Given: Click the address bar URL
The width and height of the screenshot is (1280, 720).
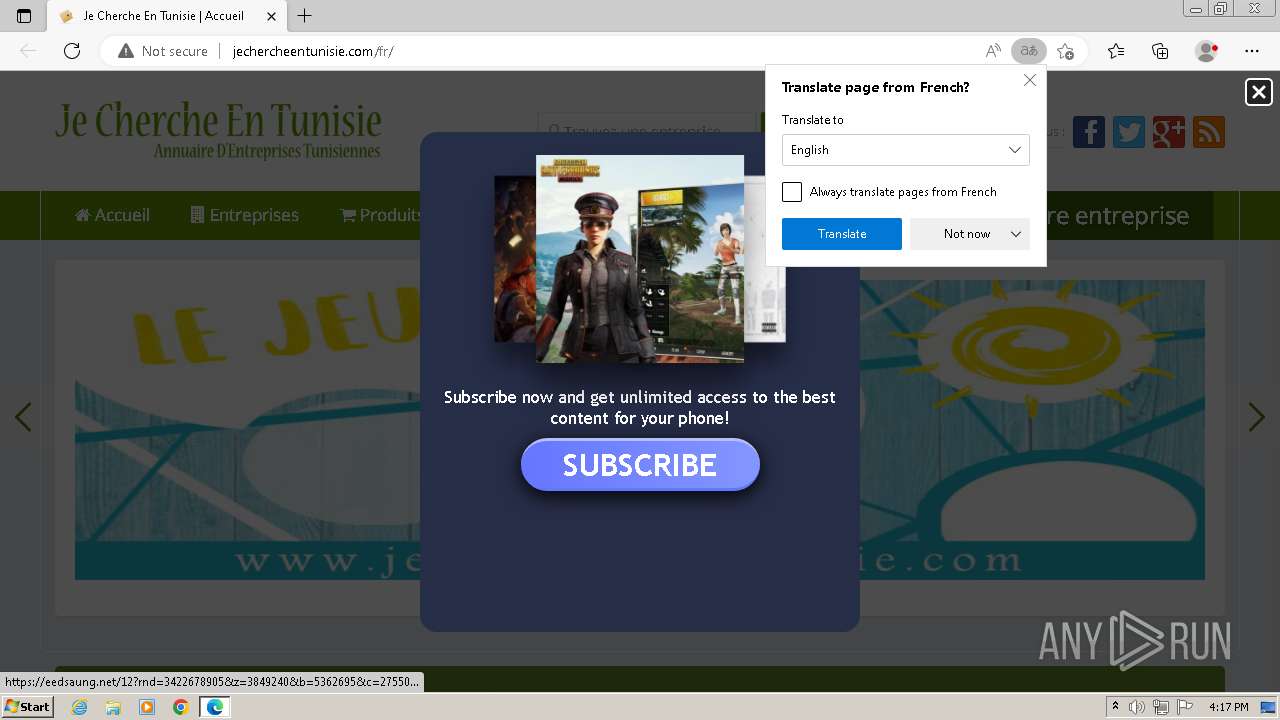Looking at the screenshot, I should (x=313, y=51).
